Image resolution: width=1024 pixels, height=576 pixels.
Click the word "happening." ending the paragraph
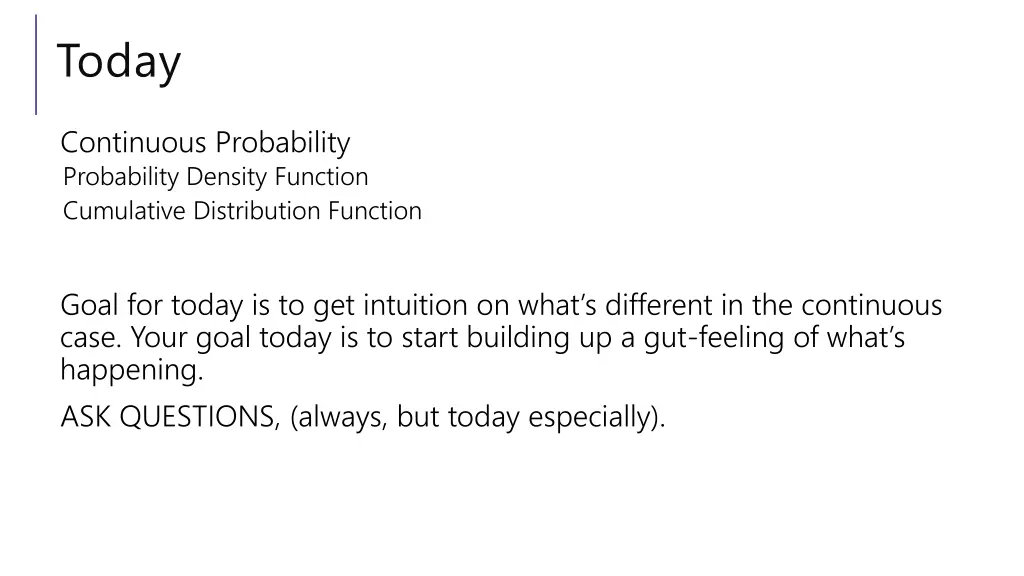[132, 370]
